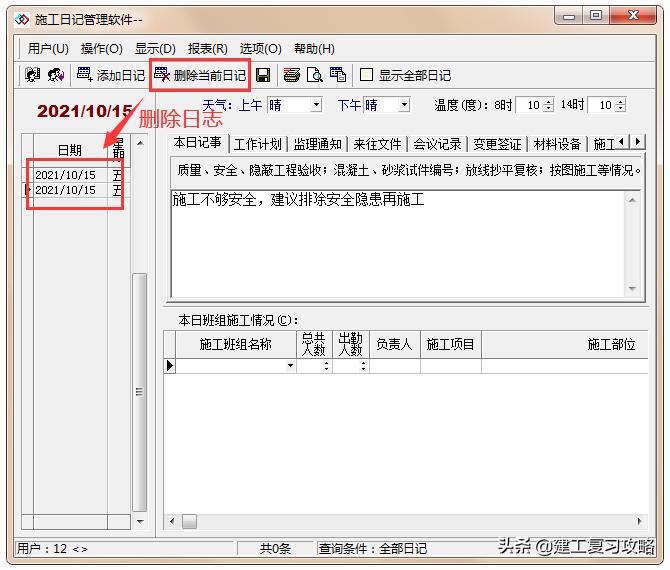Switch to the 工作计划 tab

[x=258, y=144]
